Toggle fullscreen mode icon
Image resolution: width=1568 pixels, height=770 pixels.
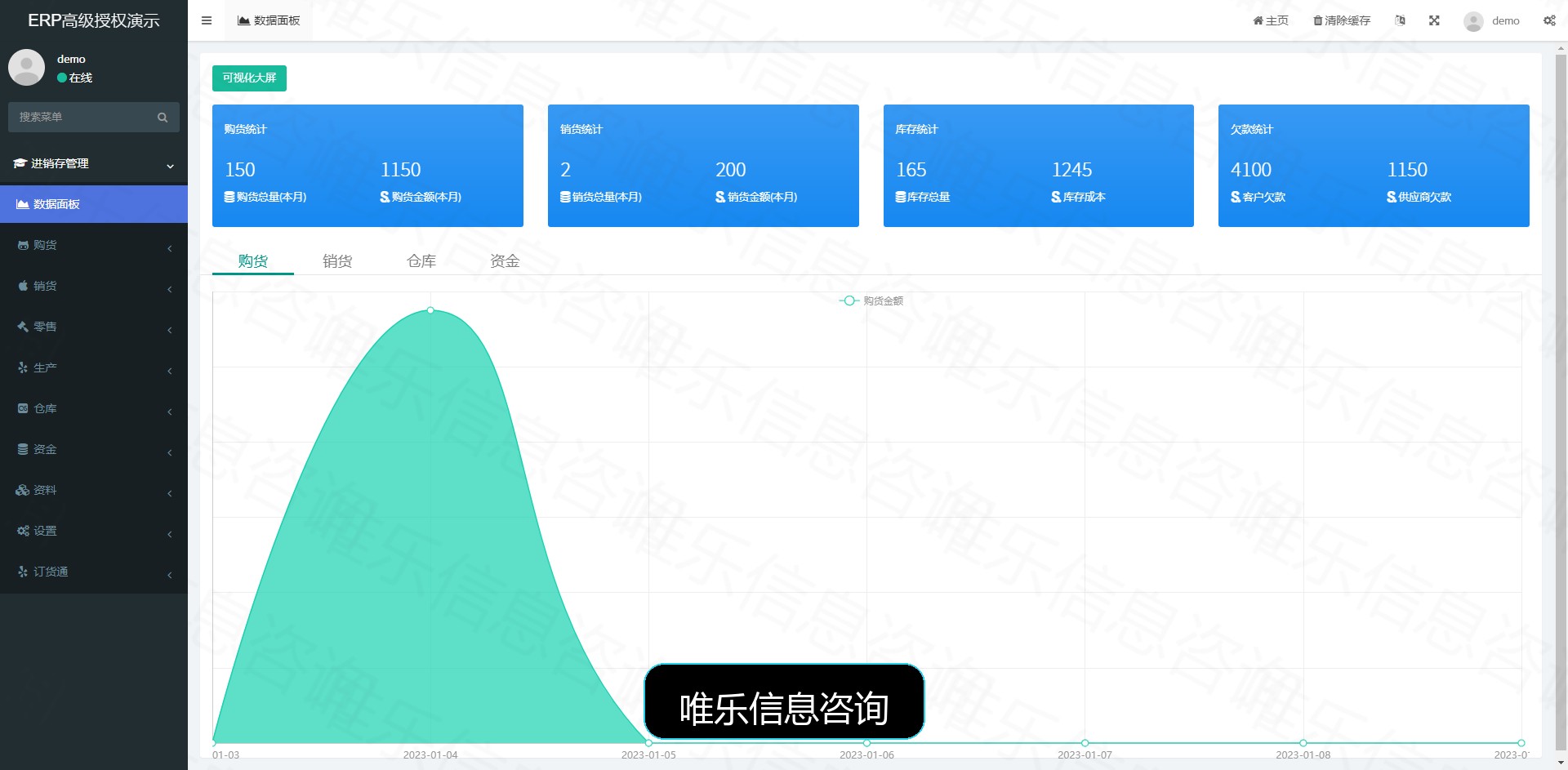tap(1434, 20)
